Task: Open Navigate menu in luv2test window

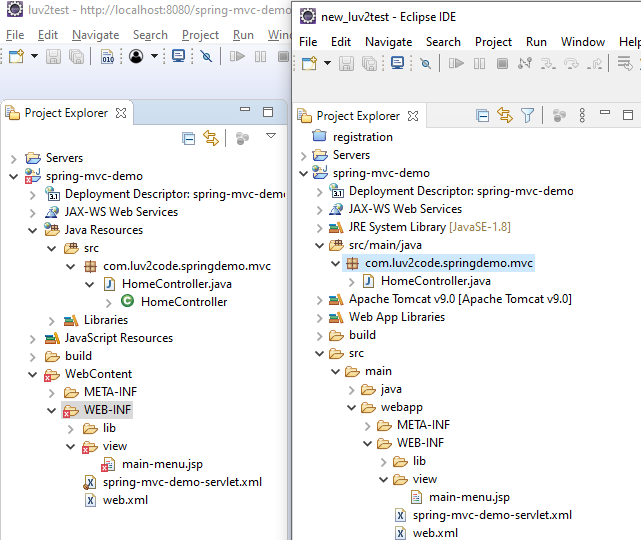Action: (96, 35)
